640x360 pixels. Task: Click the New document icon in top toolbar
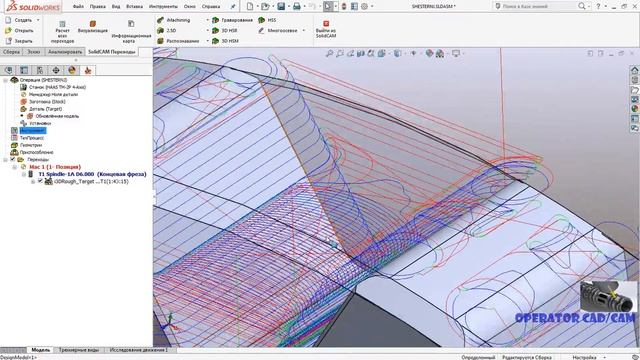250,6
